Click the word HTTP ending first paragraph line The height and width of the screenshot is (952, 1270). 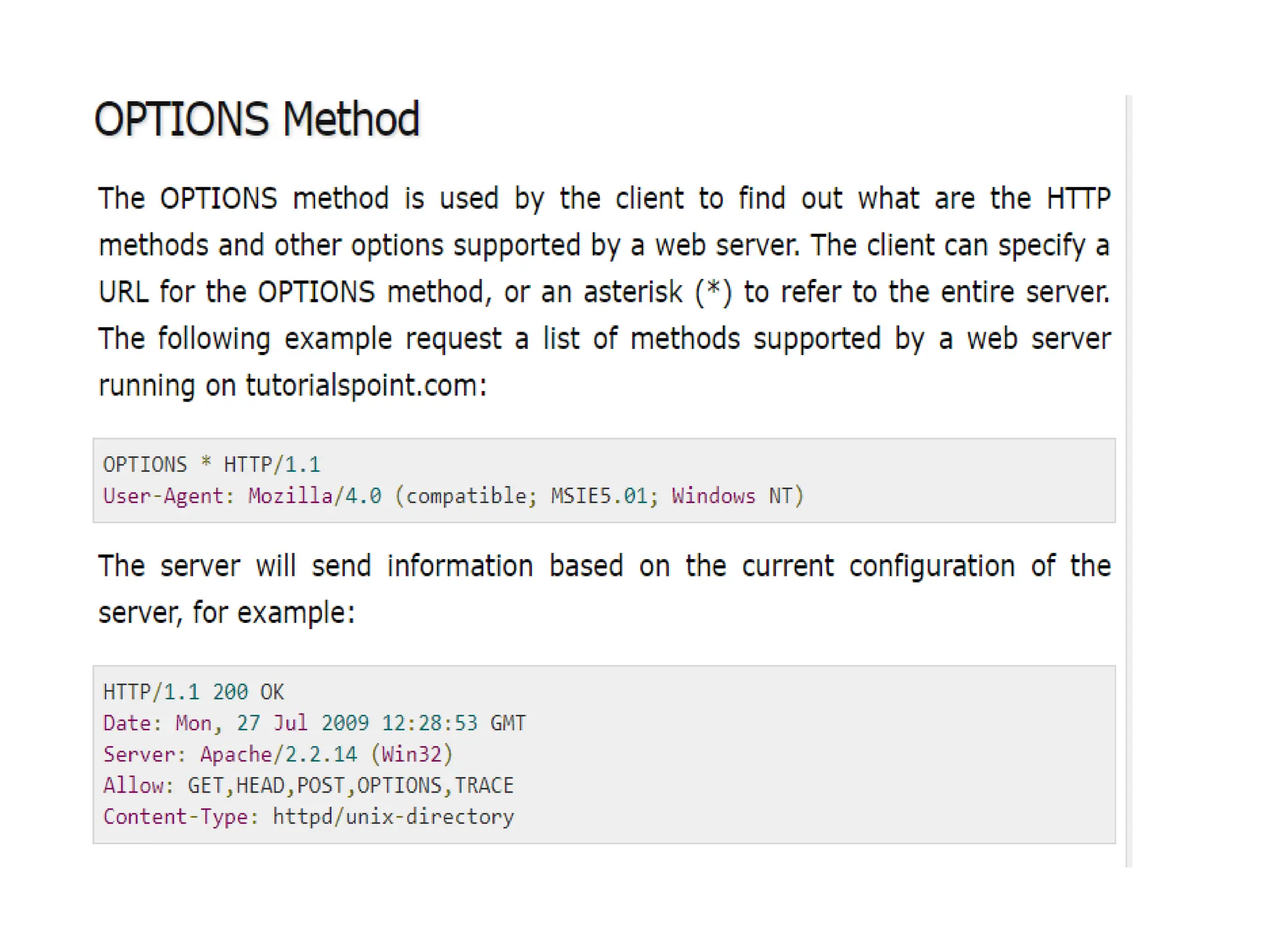(1078, 198)
